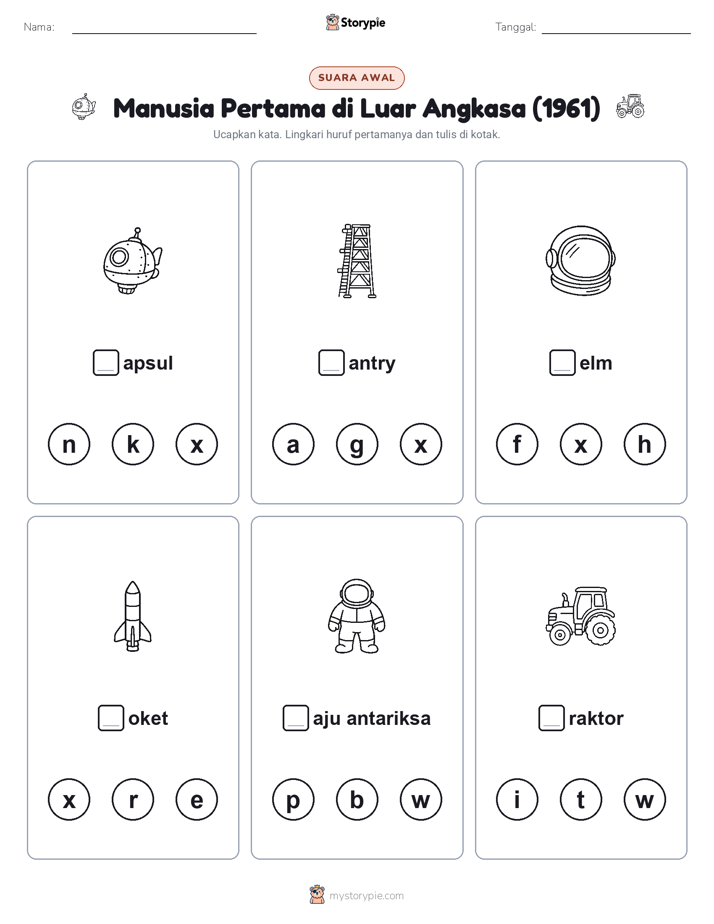Select letter k under apsul
714x924 pixels.
pyautogui.click(x=133, y=444)
